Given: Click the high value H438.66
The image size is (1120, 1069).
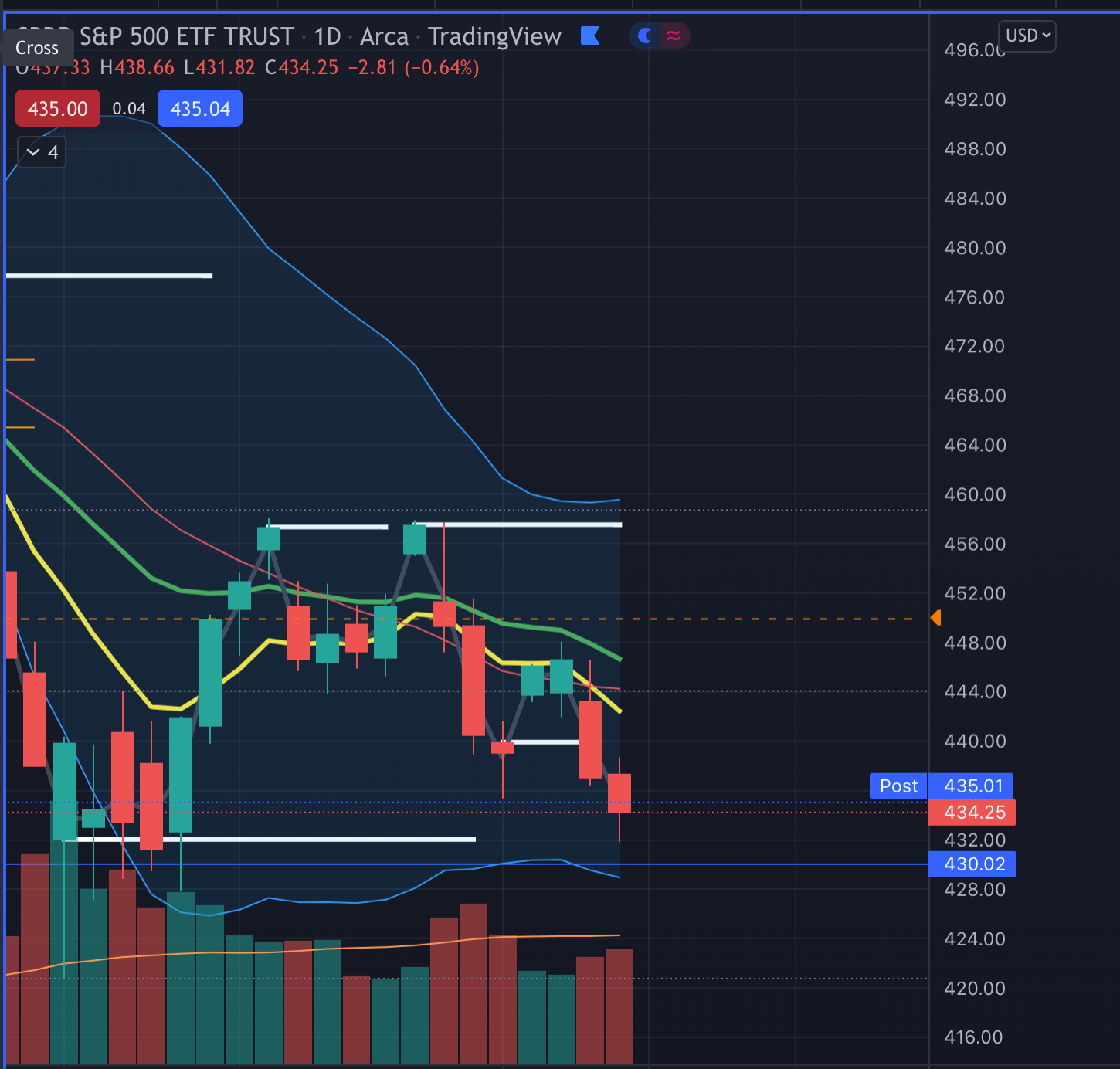Looking at the screenshot, I should 137,68.
